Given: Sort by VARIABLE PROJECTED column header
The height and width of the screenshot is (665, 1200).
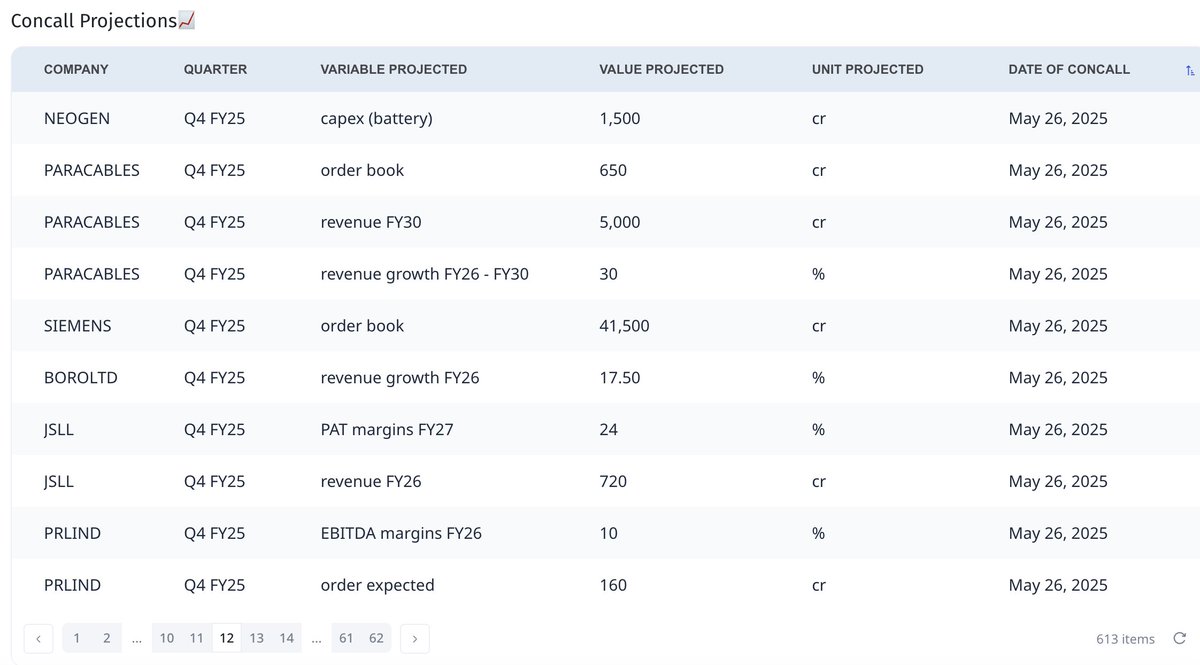Looking at the screenshot, I should (x=393, y=70).
